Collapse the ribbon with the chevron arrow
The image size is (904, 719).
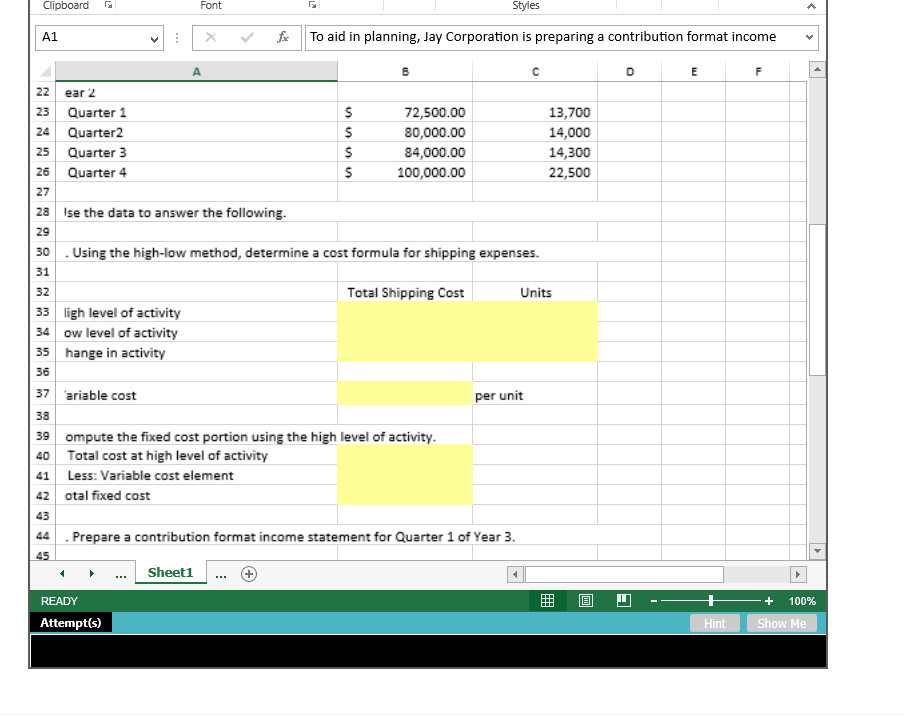click(x=810, y=6)
